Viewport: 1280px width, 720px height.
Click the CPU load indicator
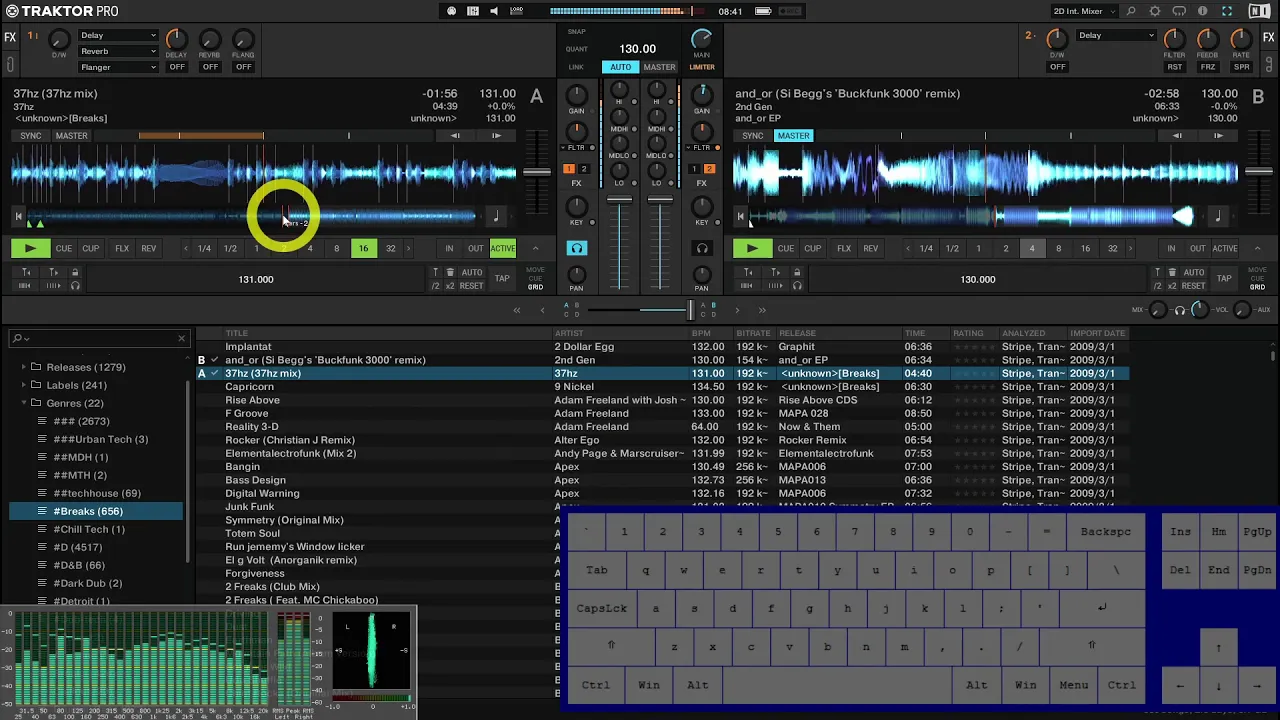516,11
